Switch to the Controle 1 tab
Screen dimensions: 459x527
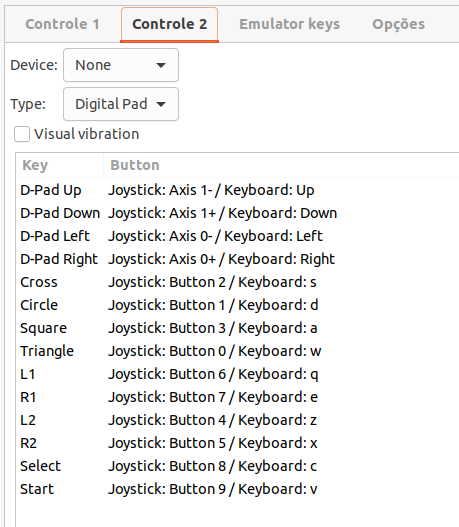coord(62,24)
